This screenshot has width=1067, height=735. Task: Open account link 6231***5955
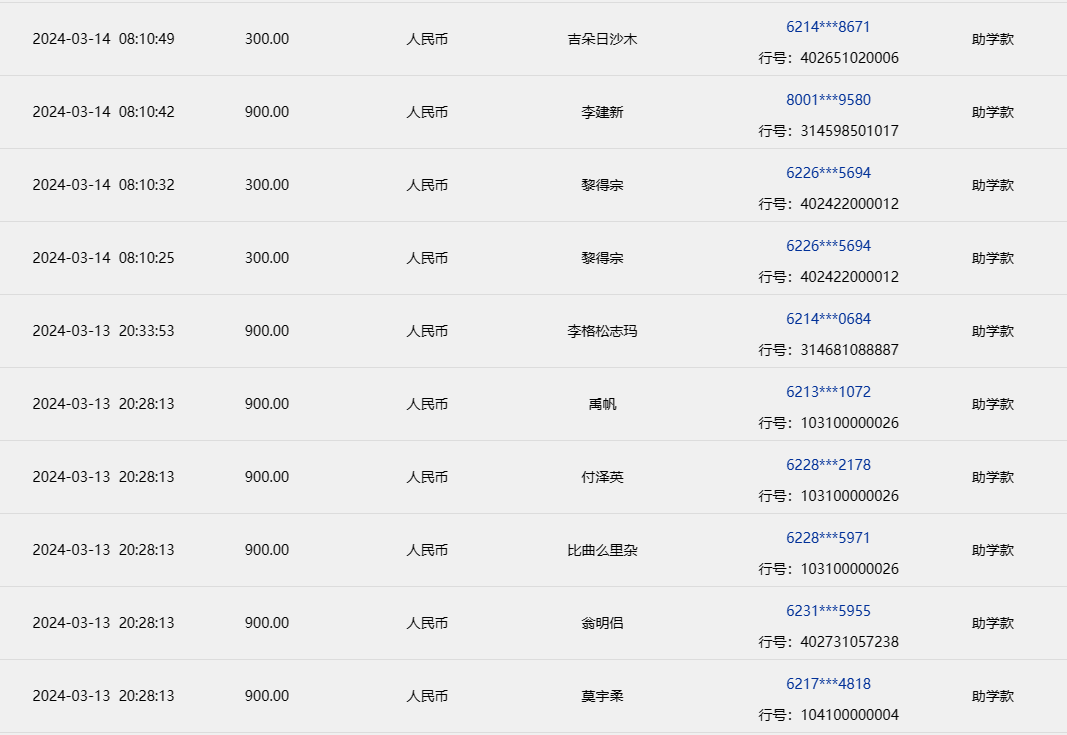pyautogui.click(x=828, y=611)
